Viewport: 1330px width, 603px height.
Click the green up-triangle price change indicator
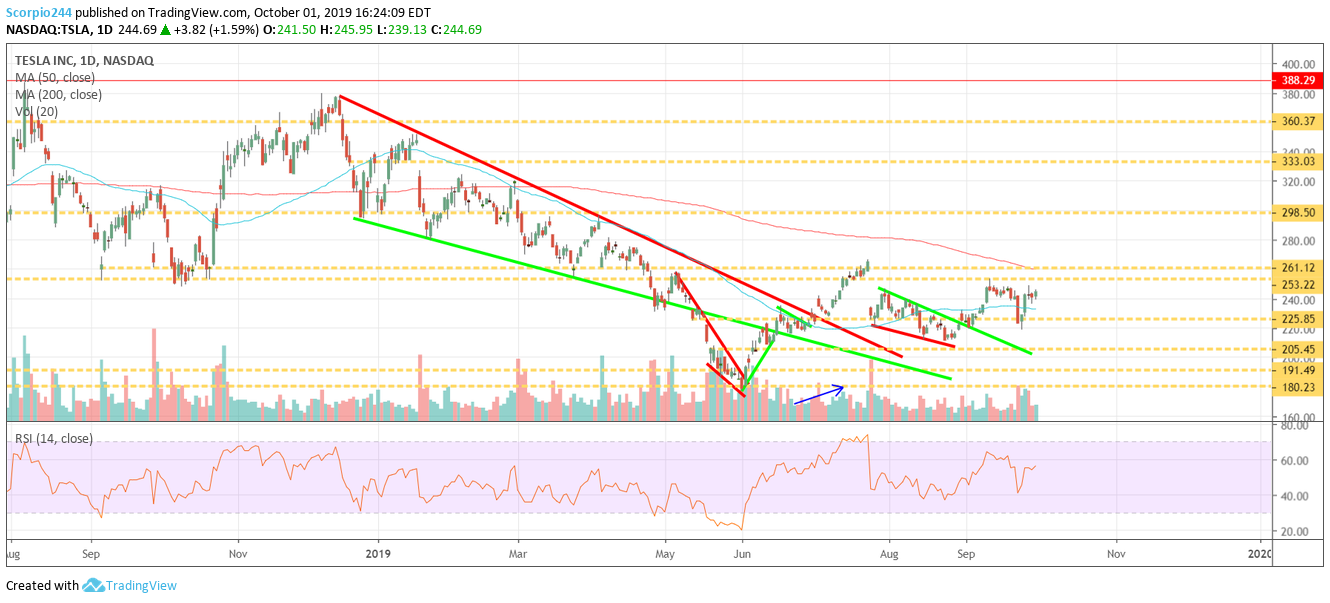(x=165, y=30)
